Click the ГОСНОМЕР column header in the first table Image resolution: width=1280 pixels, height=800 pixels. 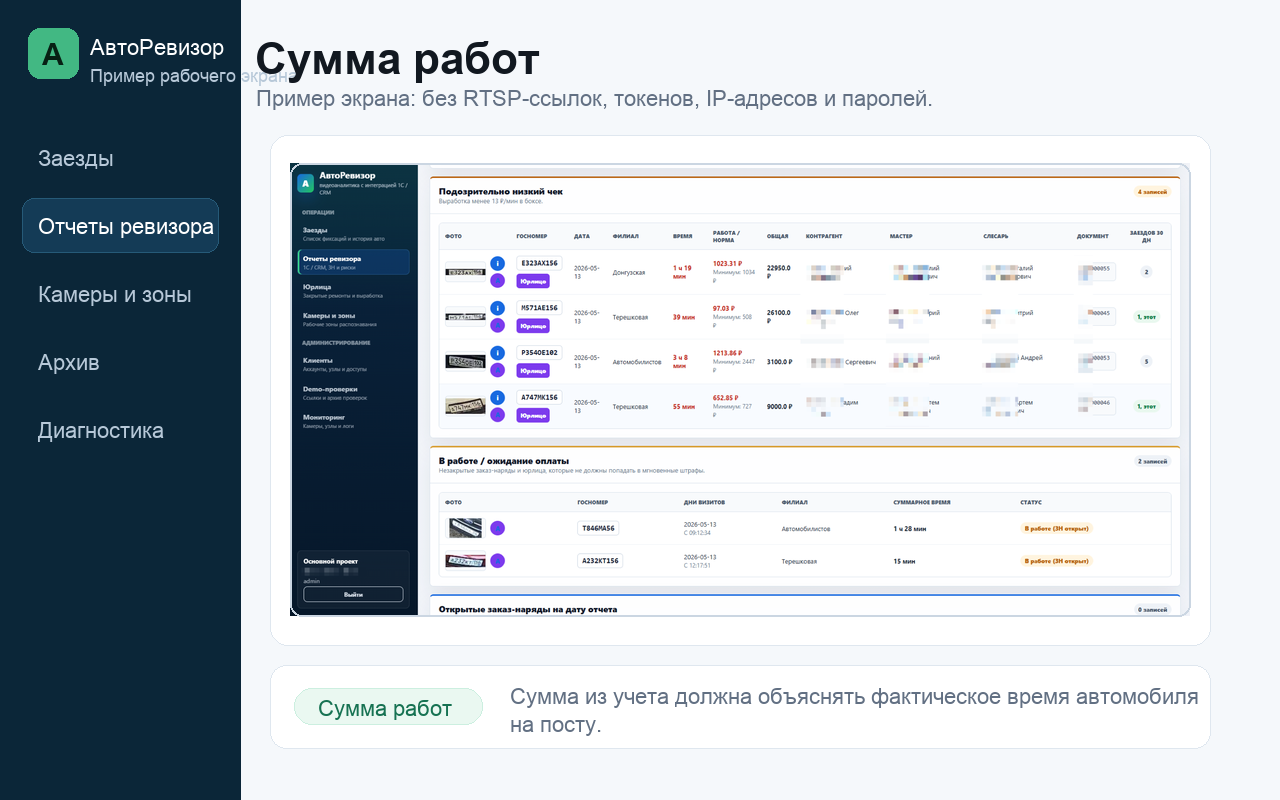pyautogui.click(x=532, y=236)
